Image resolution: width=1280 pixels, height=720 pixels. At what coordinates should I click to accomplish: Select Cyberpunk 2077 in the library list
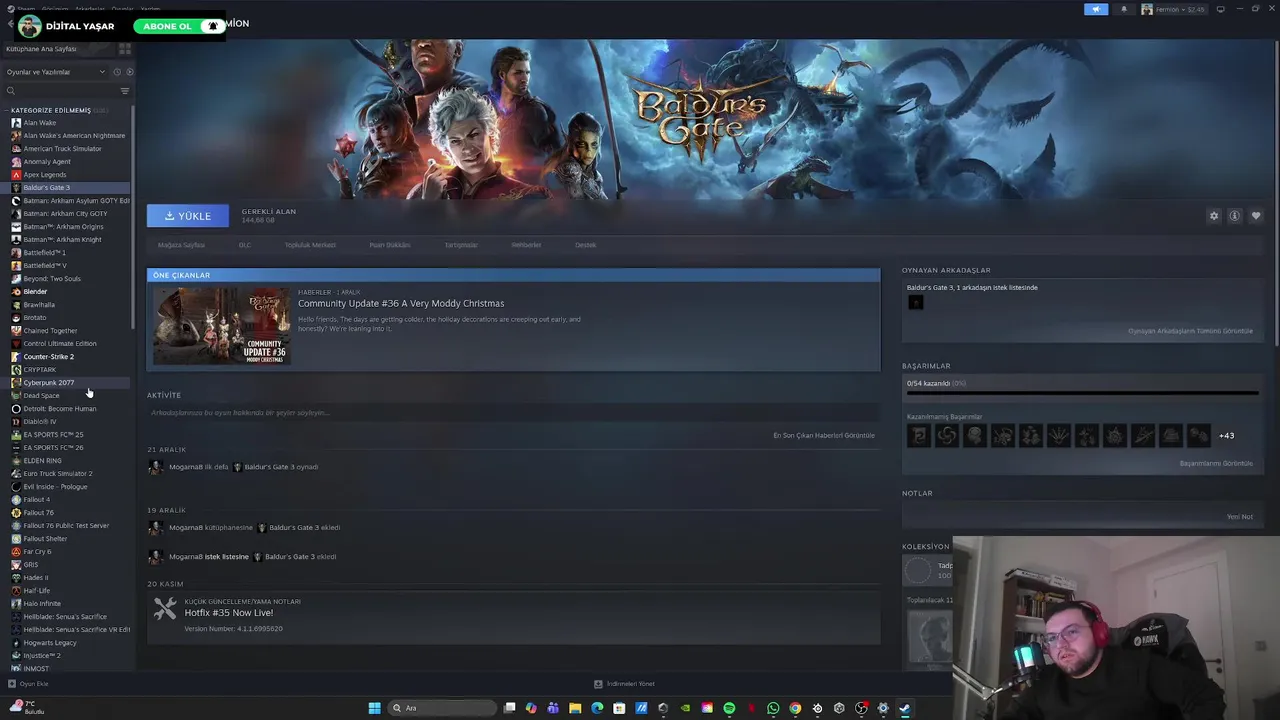tap(48, 383)
